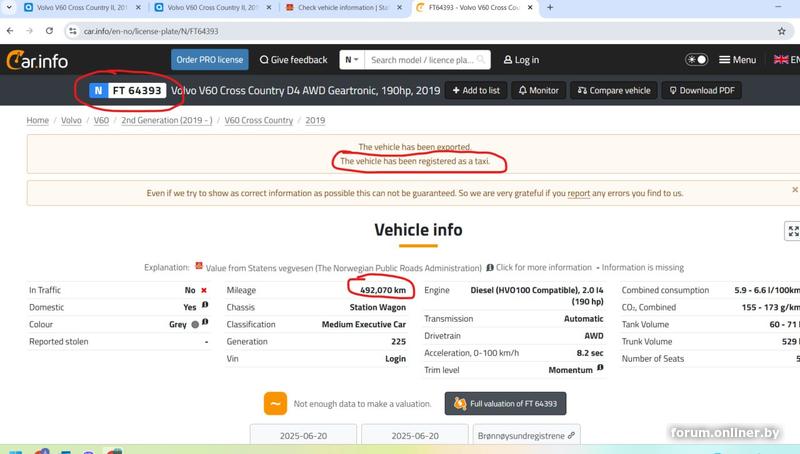Click the orange valuation tilde icon

pyautogui.click(x=275, y=403)
